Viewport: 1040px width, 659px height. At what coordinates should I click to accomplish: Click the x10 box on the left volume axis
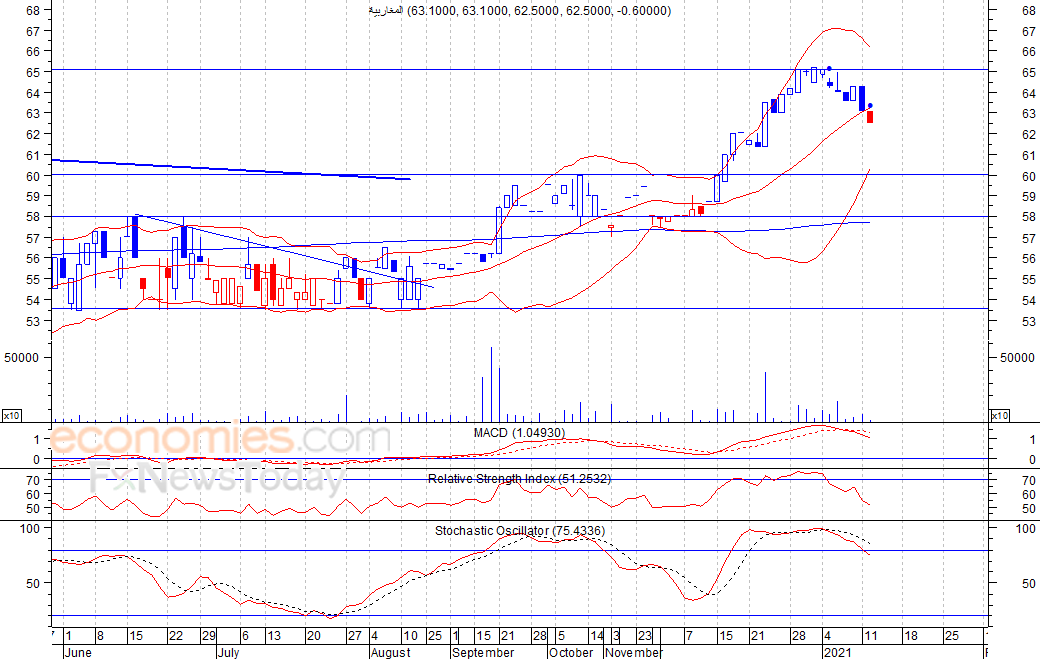[x=11, y=416]
